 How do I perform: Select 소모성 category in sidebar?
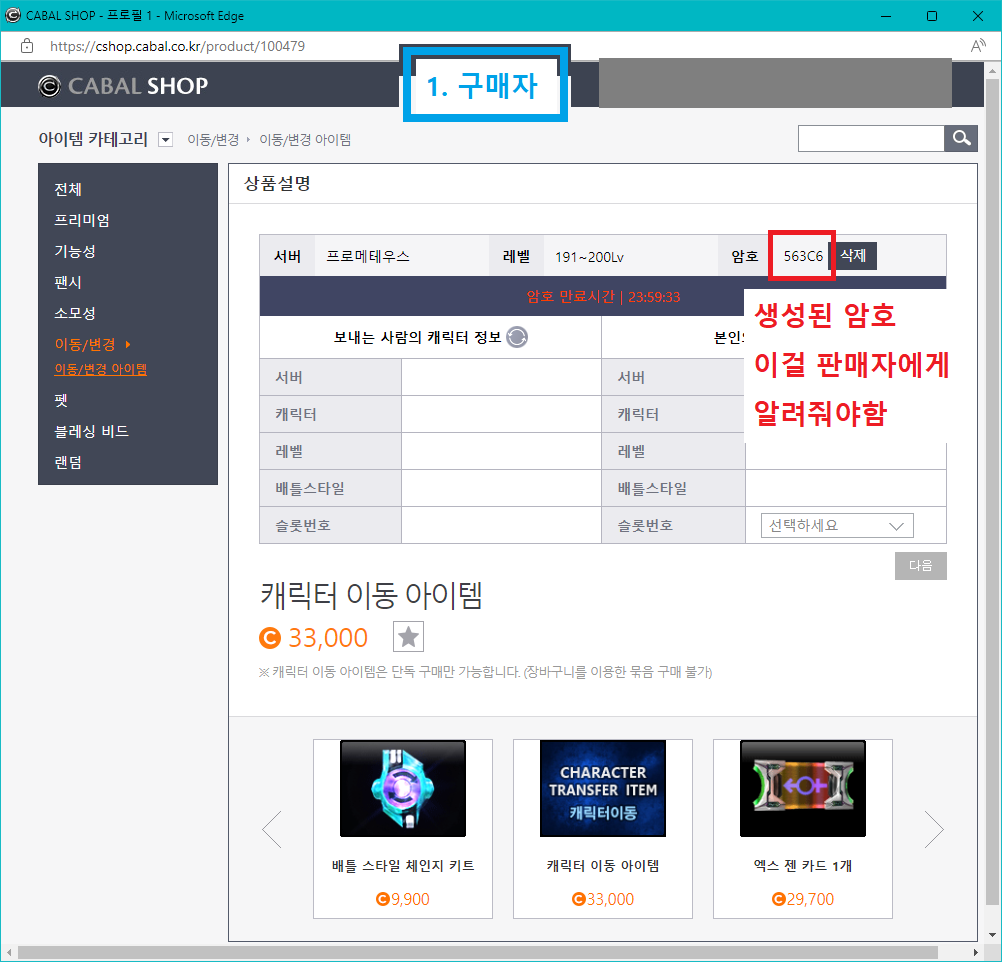coord(75,315)
